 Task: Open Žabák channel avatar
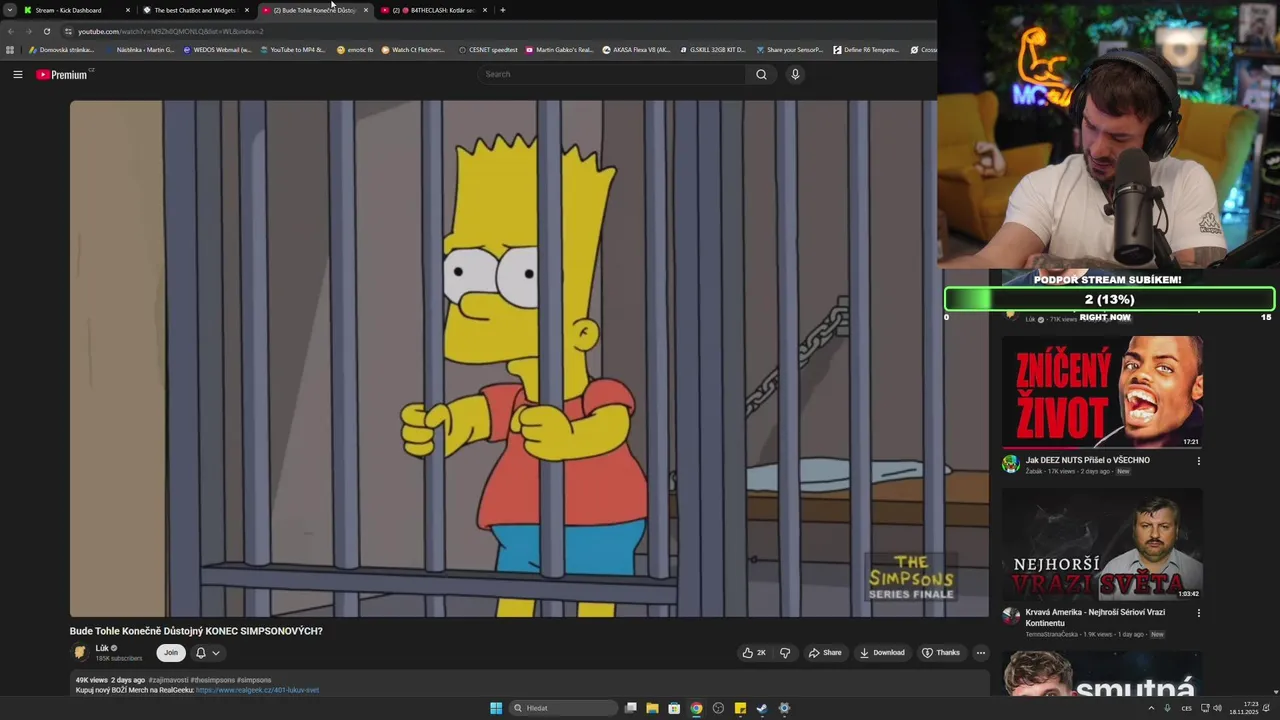pos(1011,464)
